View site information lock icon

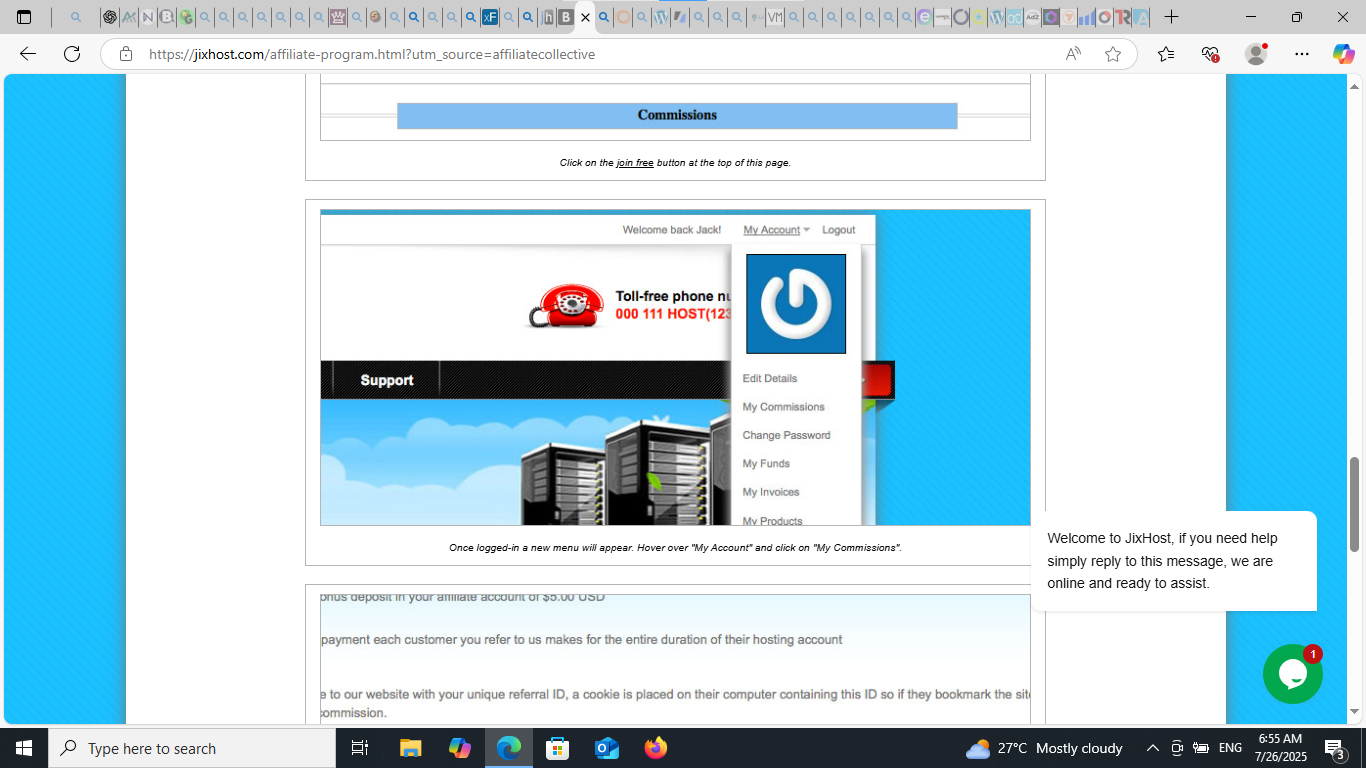126,54
